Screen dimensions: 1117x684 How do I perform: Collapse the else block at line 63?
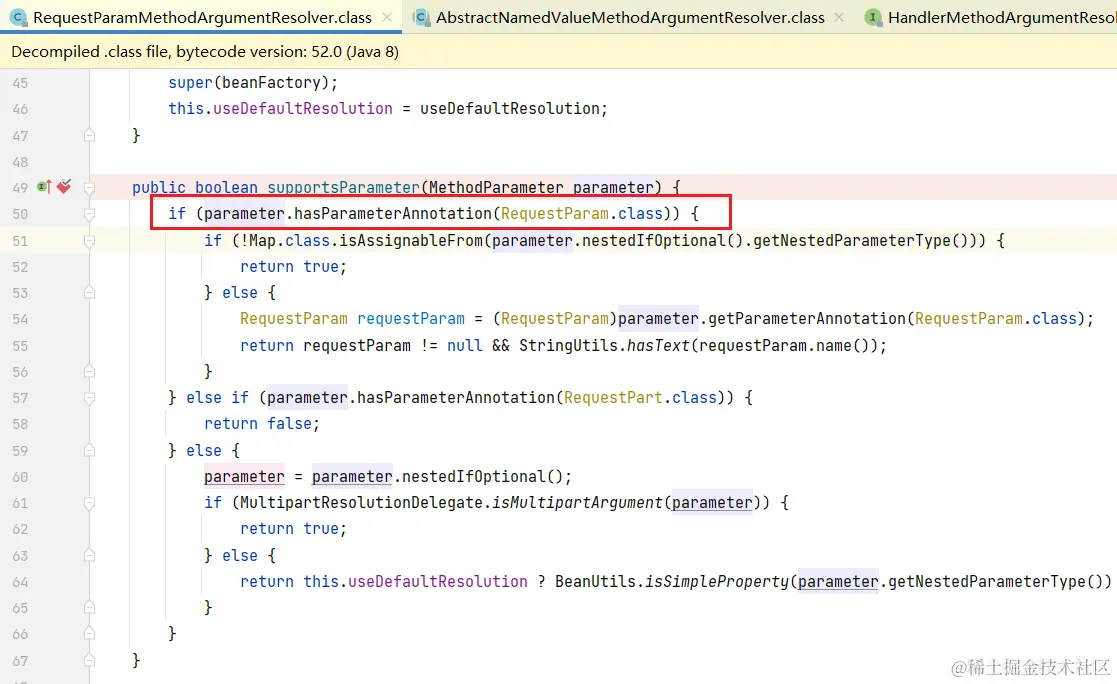pos(89,555)
